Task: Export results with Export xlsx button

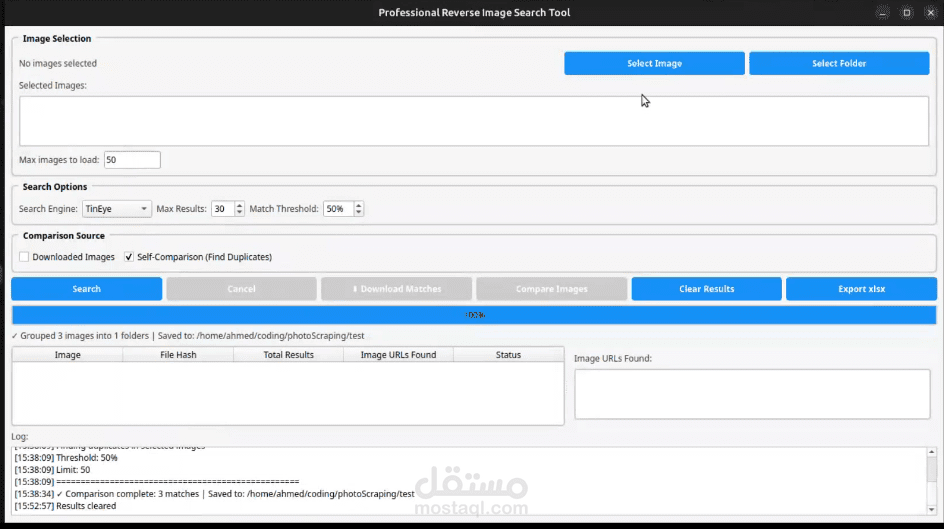Action: click(861, 289)
